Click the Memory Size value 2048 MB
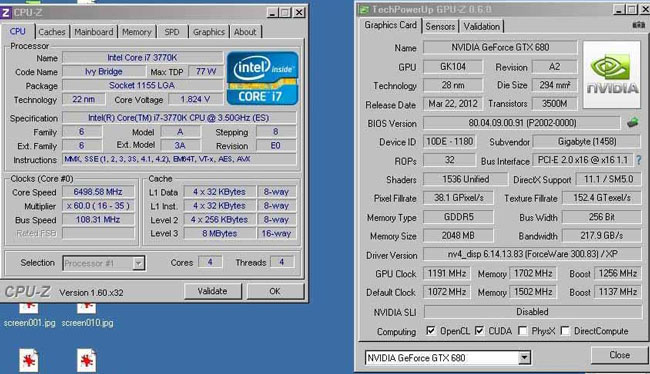The width and height of the screenshot is (650, 374). [x=458, y=236]
